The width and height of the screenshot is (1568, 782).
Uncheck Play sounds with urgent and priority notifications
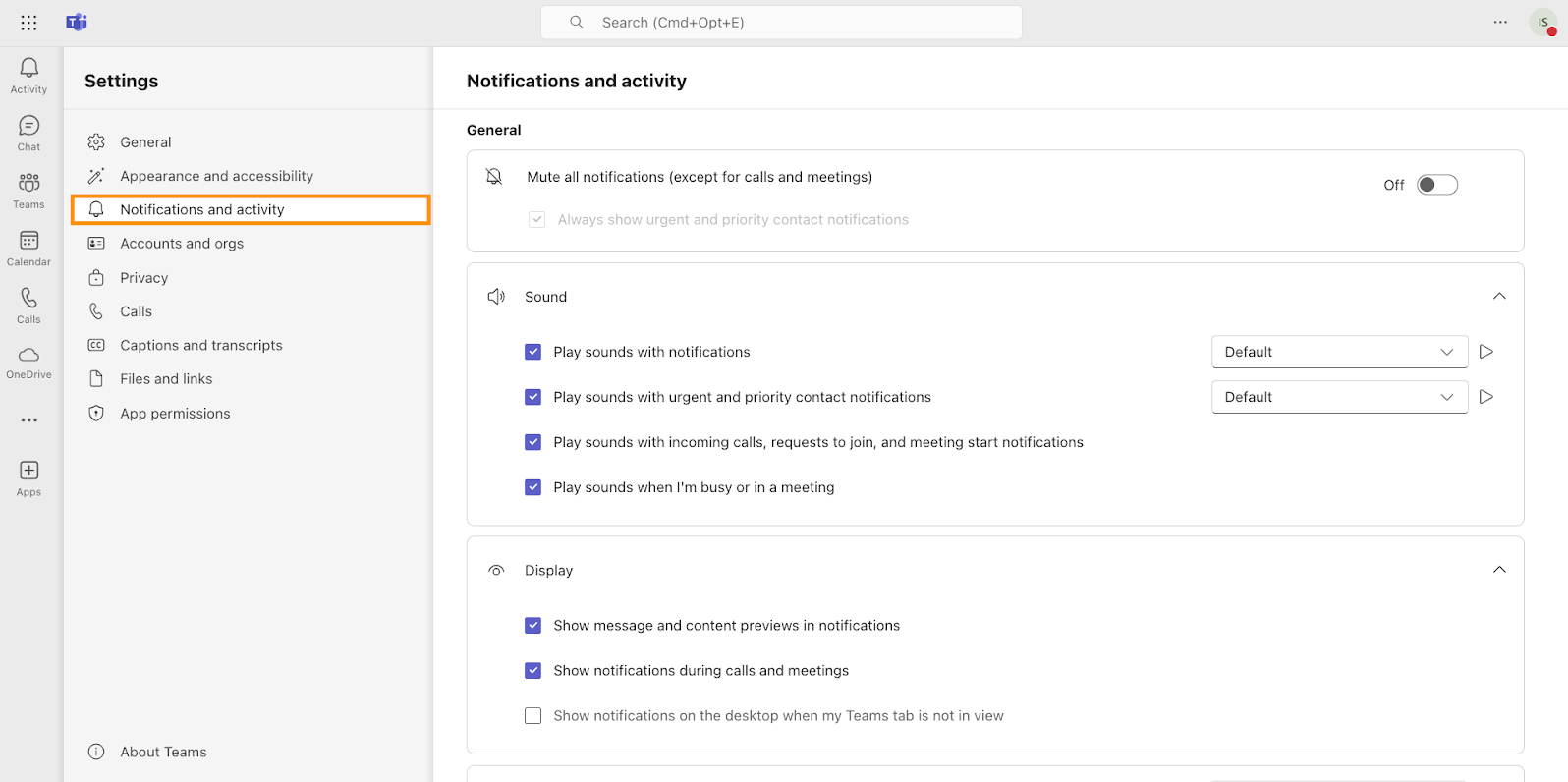coord(533,397)
